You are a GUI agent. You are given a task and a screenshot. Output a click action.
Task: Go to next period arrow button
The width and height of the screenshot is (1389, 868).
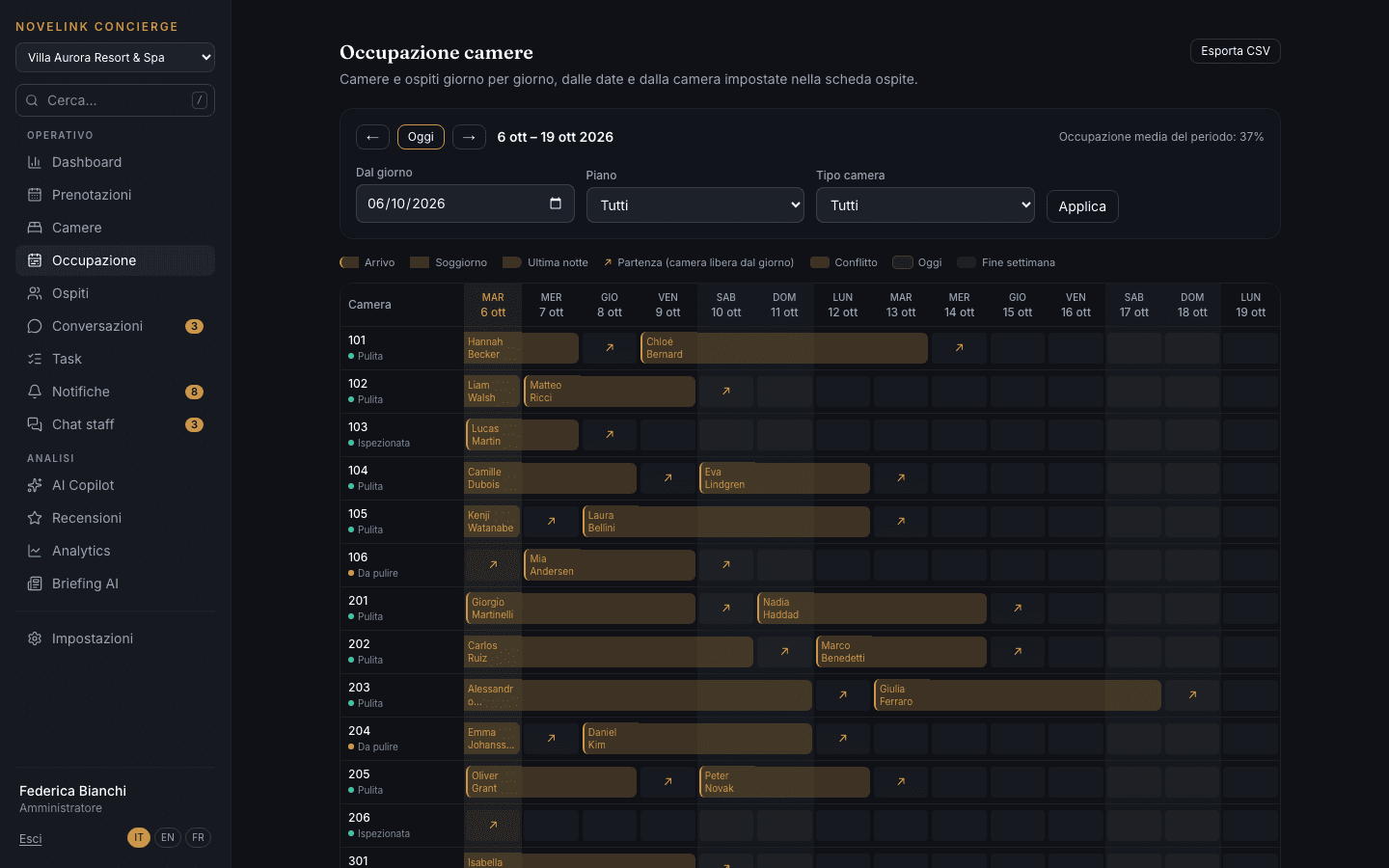(469, 137)
